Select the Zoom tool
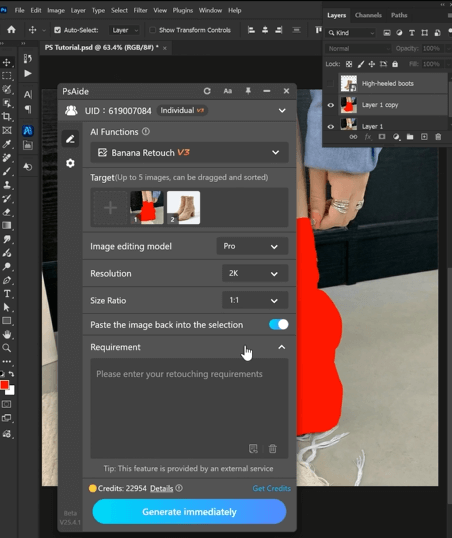 (x=7, y=348)
